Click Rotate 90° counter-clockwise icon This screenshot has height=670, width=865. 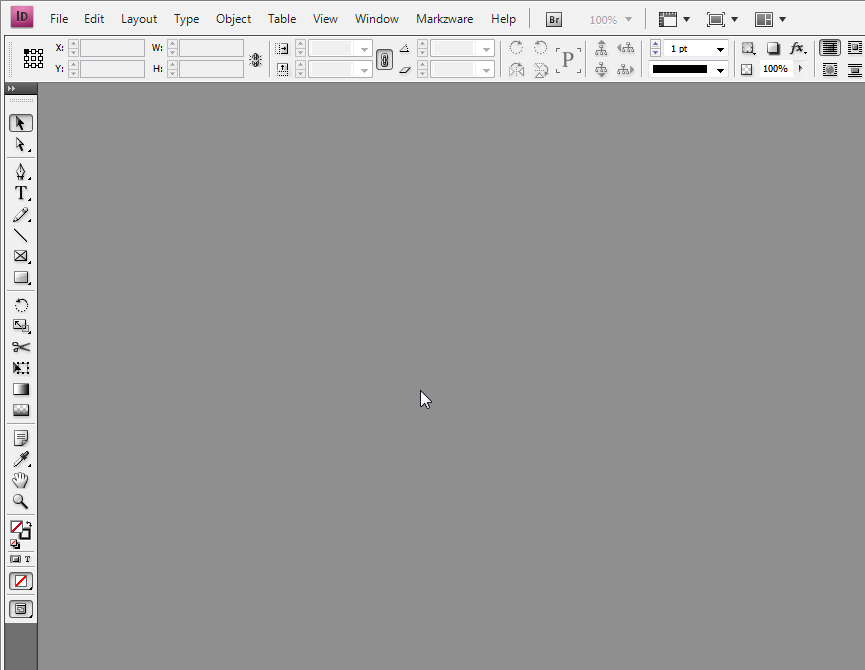(541, 48)
